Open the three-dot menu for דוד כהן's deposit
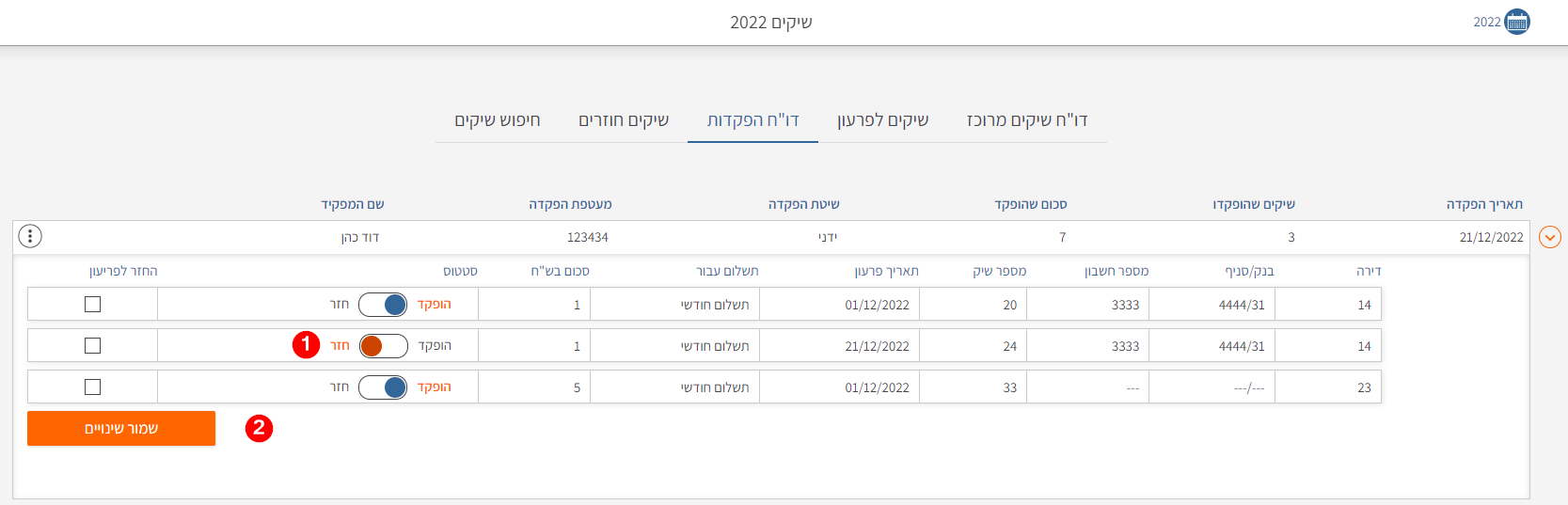This screenshot has width=1568, height=505. click(30, 236)
